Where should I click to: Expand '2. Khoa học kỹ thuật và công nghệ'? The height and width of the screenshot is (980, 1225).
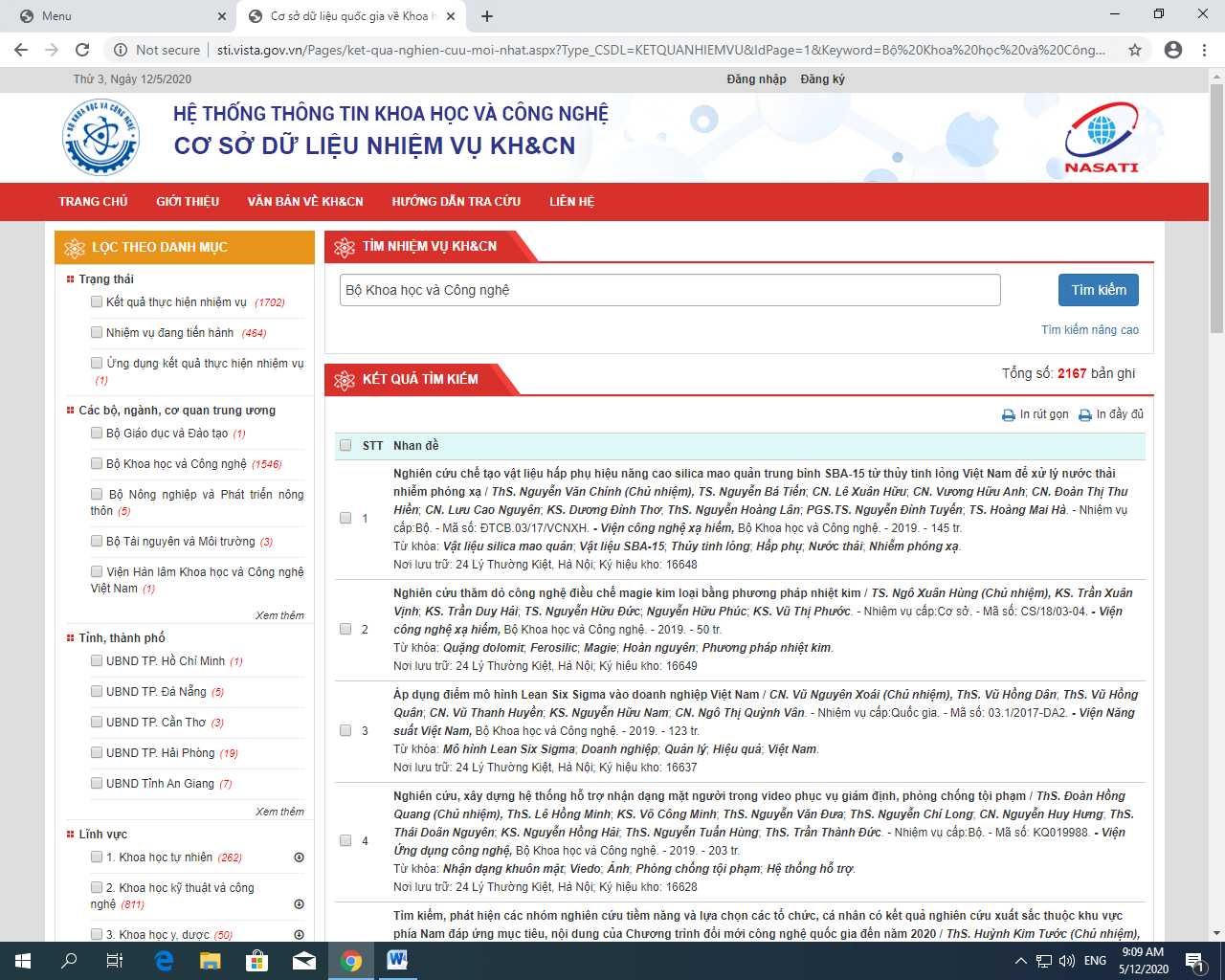pos(299,904)
